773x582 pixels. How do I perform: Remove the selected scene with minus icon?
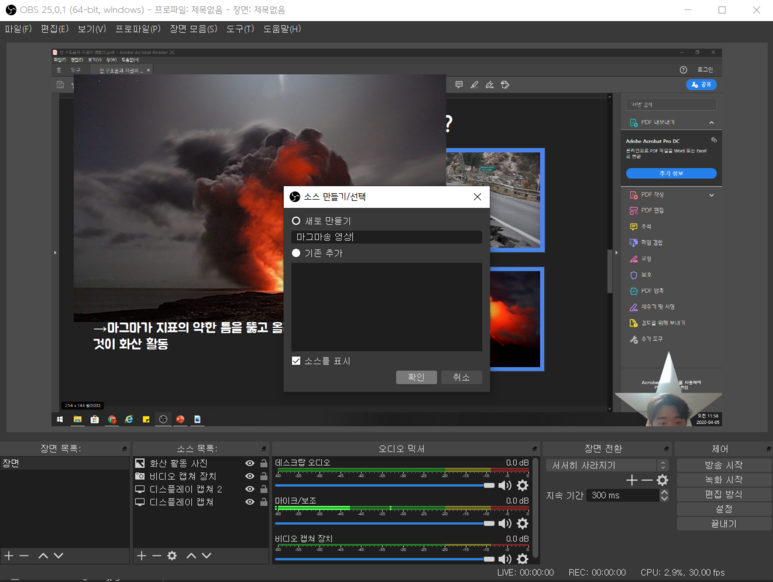24,555
